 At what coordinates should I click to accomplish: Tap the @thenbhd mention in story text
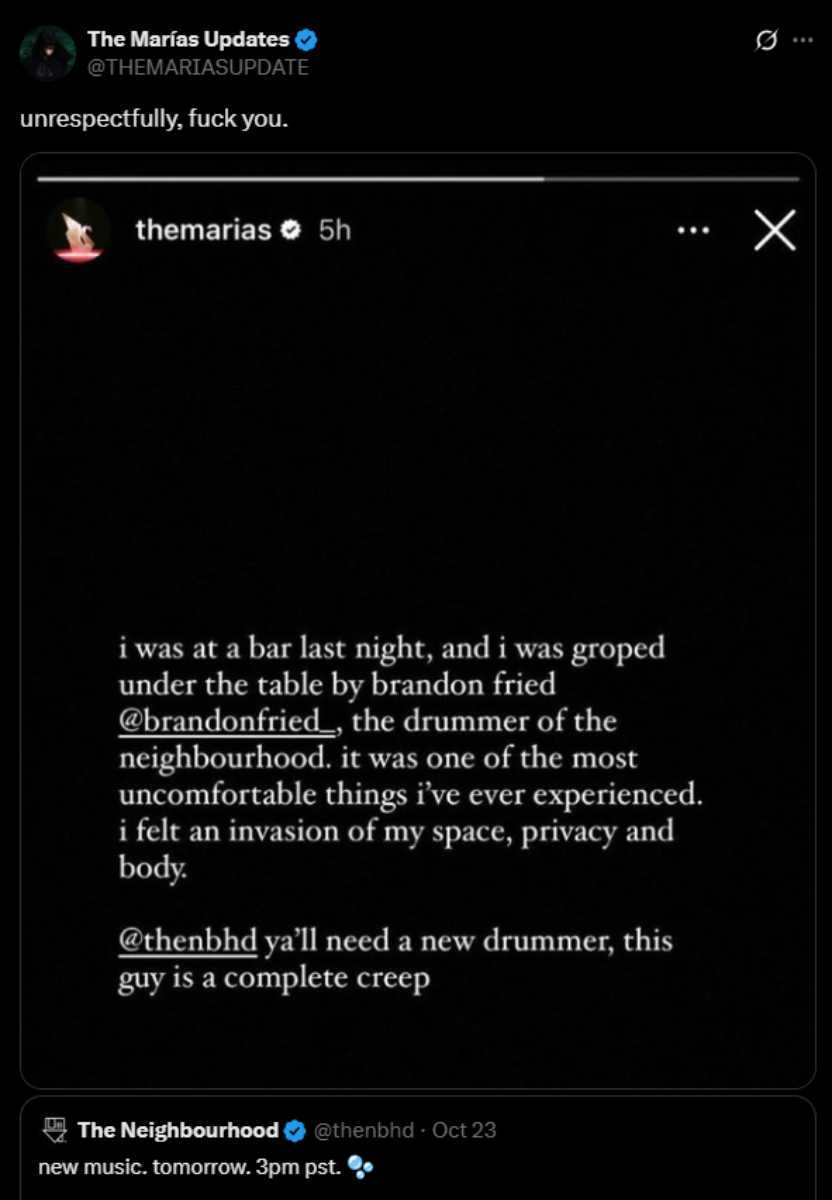(x=188, y=941)
